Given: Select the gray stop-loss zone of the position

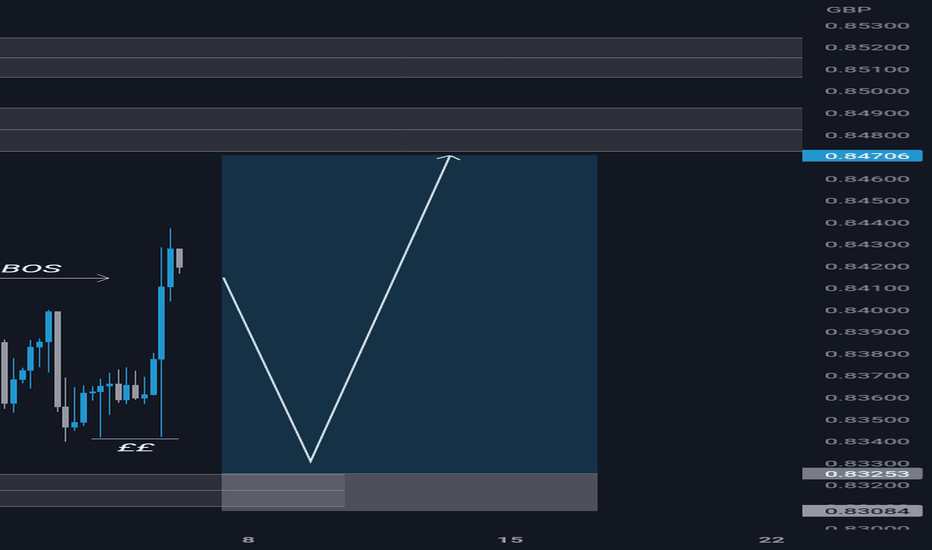Looking at the screenshot, I should tap(410, 492).
